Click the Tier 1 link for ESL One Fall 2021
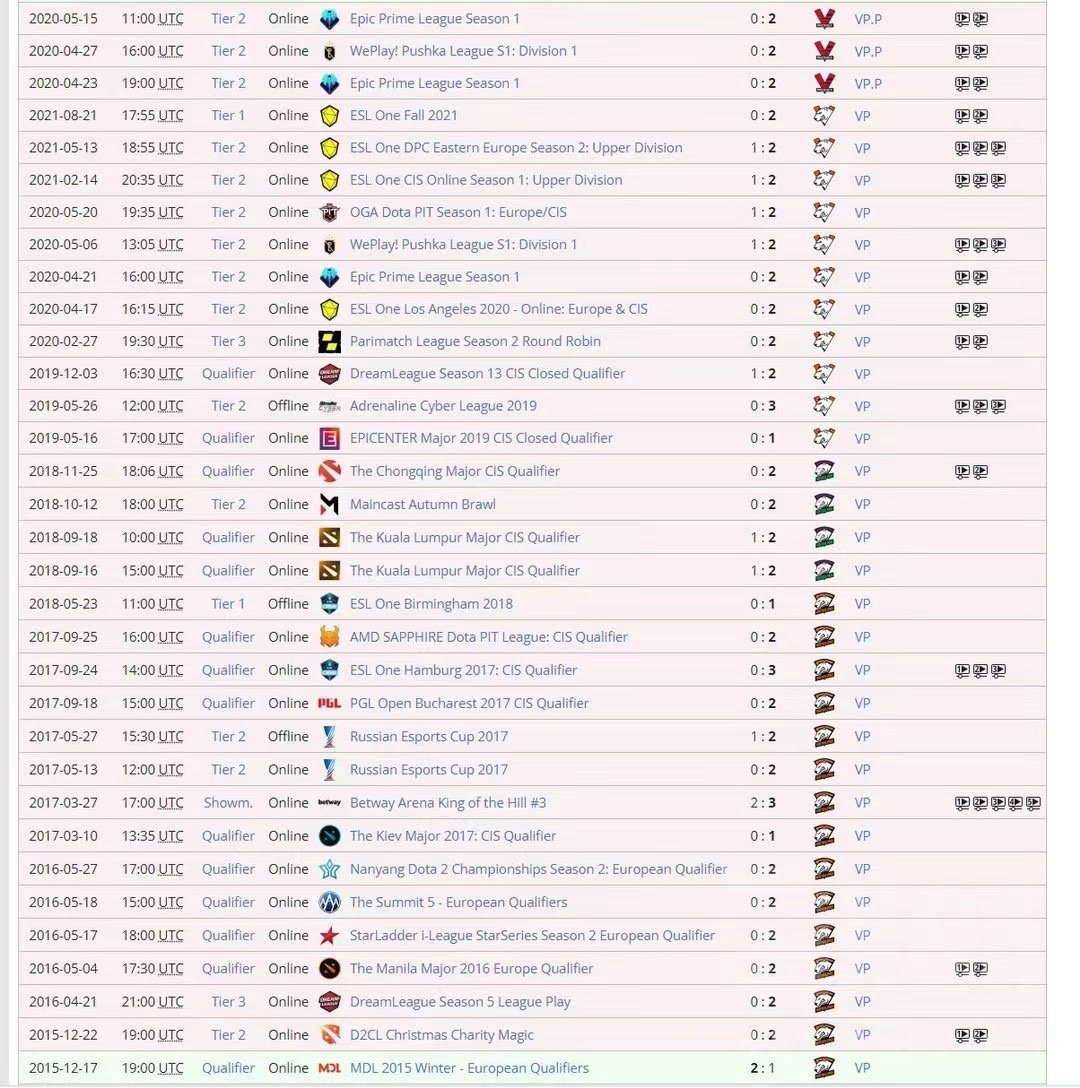This screenshot has width=1080, height=1088. pos(228,115)
